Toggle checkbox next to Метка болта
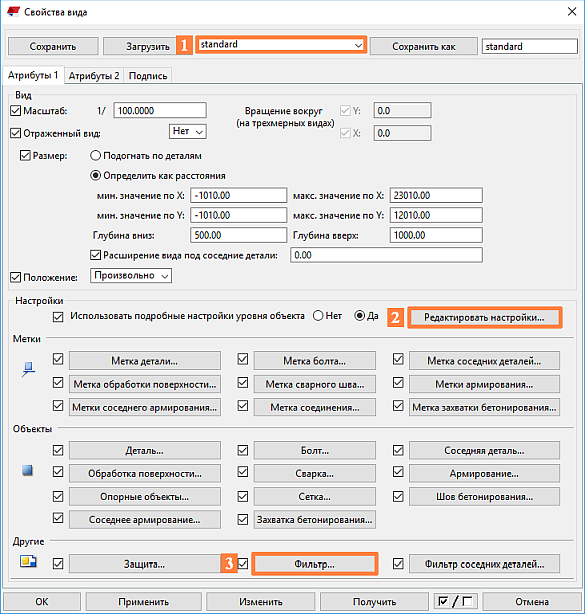 (x=243, y=359)
